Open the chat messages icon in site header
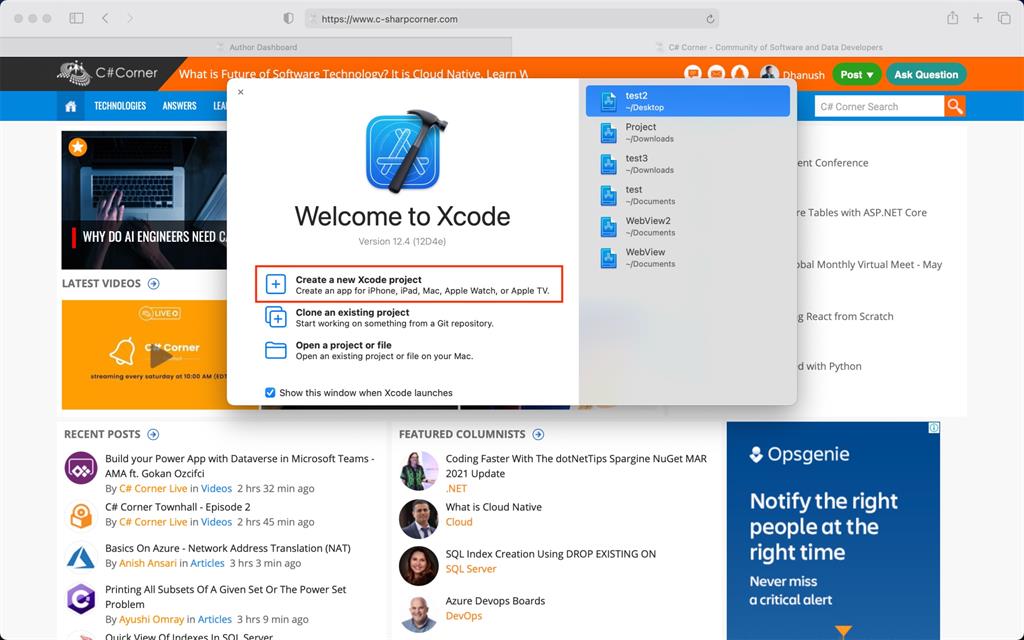This screenshot has height=640, width=1024. click(693, 74)
